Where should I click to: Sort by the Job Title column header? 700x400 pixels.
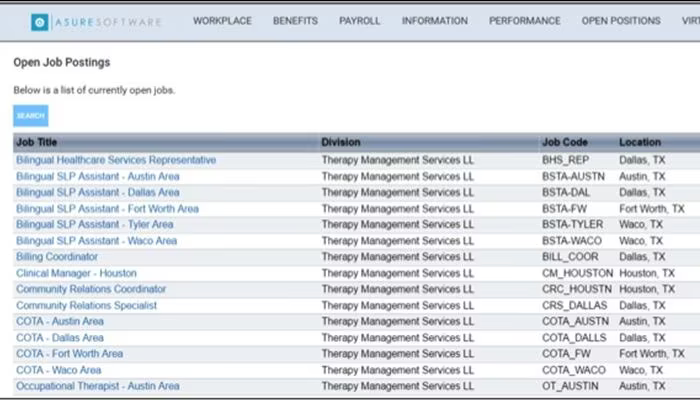37,142
